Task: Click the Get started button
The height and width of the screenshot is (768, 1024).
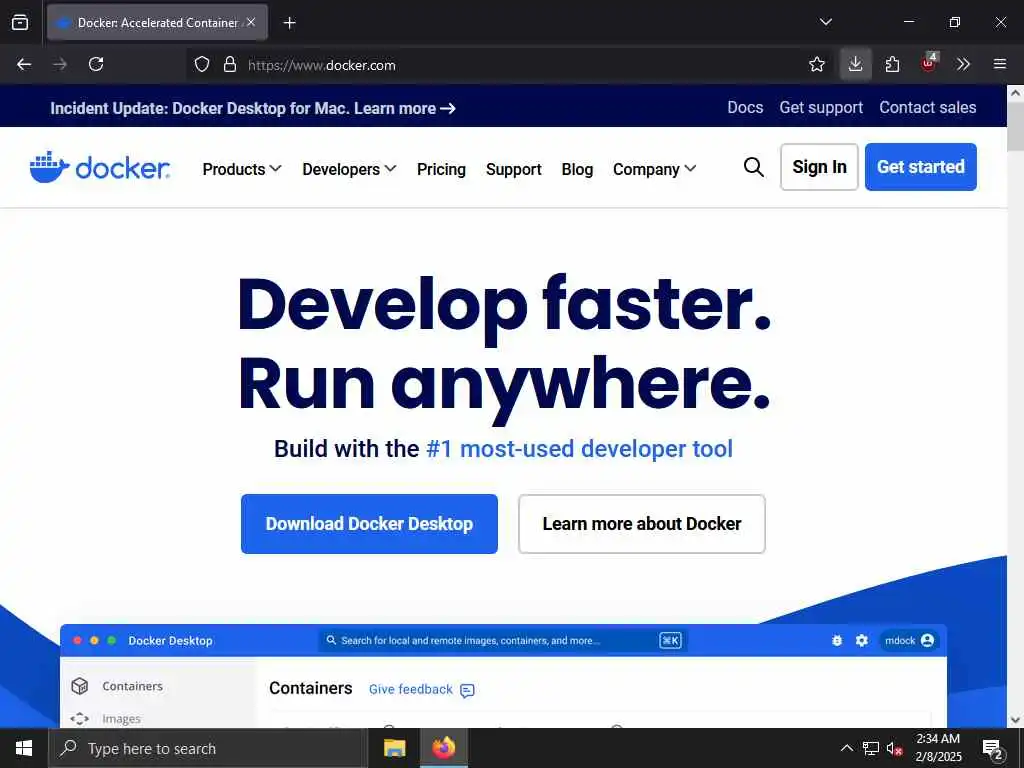Action: 921,167
